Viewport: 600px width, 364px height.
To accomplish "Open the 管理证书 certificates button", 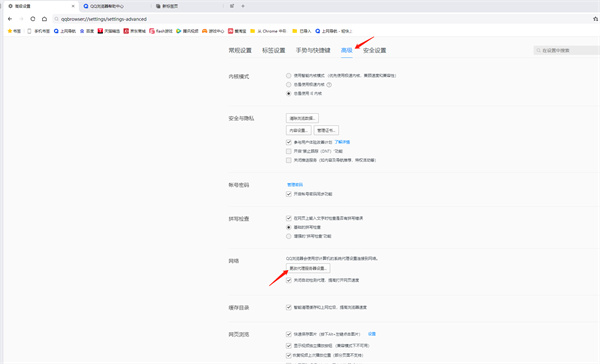I will click(x=326, y=131).
